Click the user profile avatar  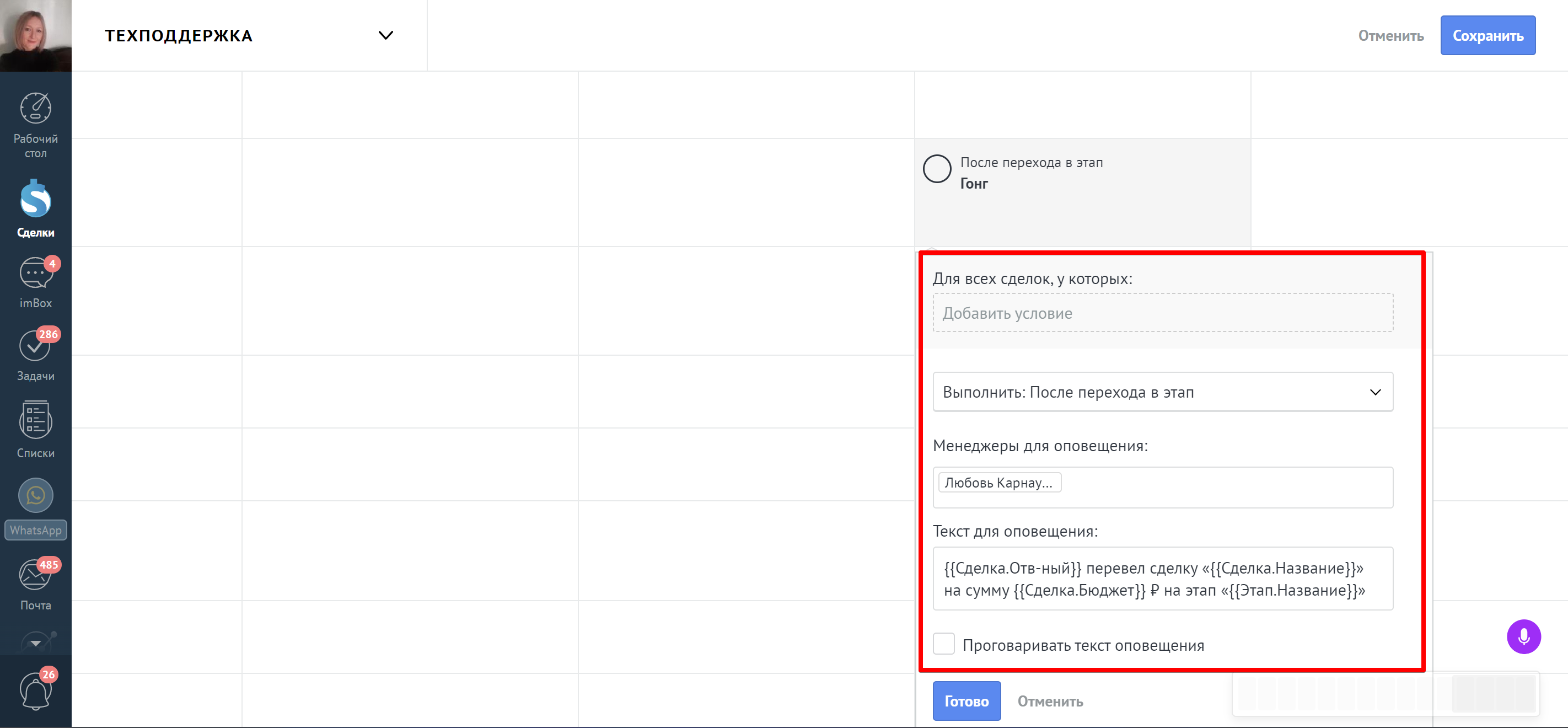(35, 35)
